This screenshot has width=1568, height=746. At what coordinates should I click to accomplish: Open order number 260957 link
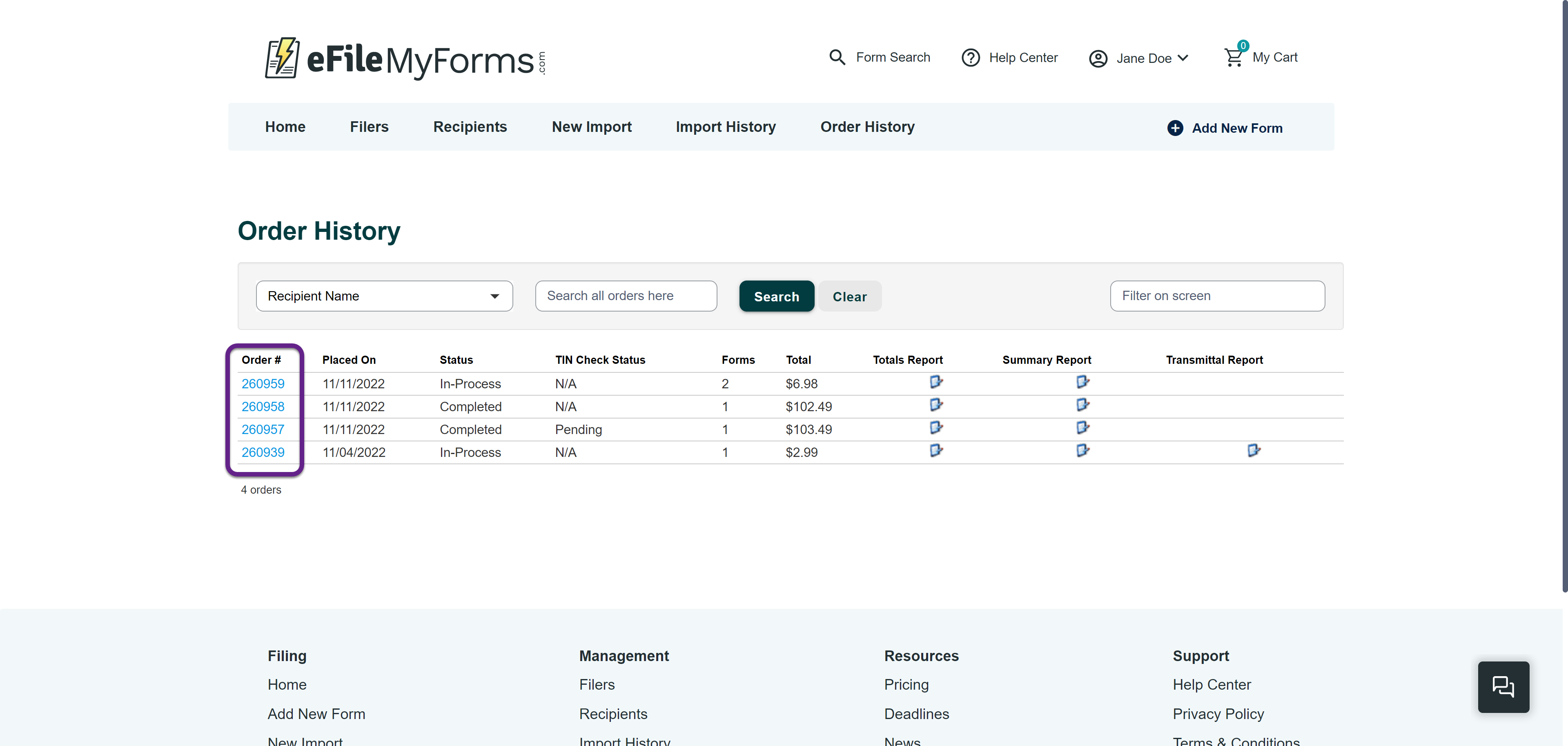tap(262, 430)
